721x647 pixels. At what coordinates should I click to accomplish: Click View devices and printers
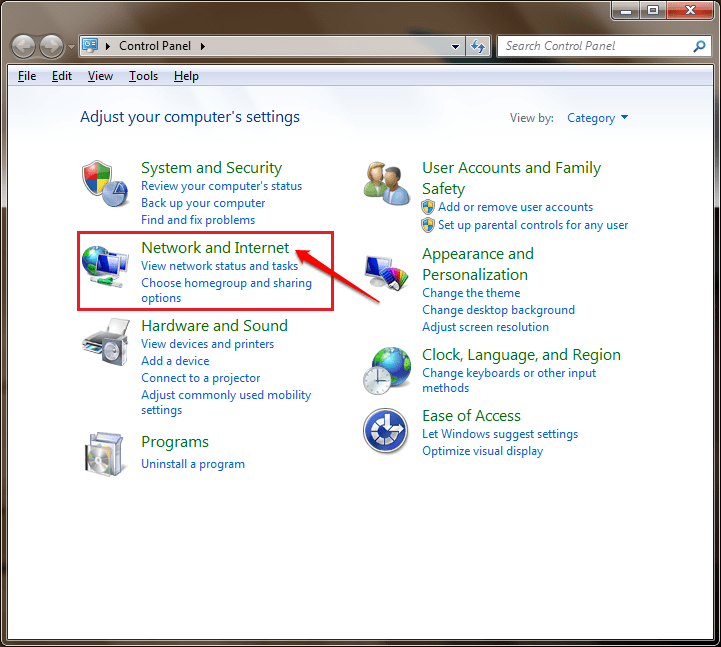(207, 344)
